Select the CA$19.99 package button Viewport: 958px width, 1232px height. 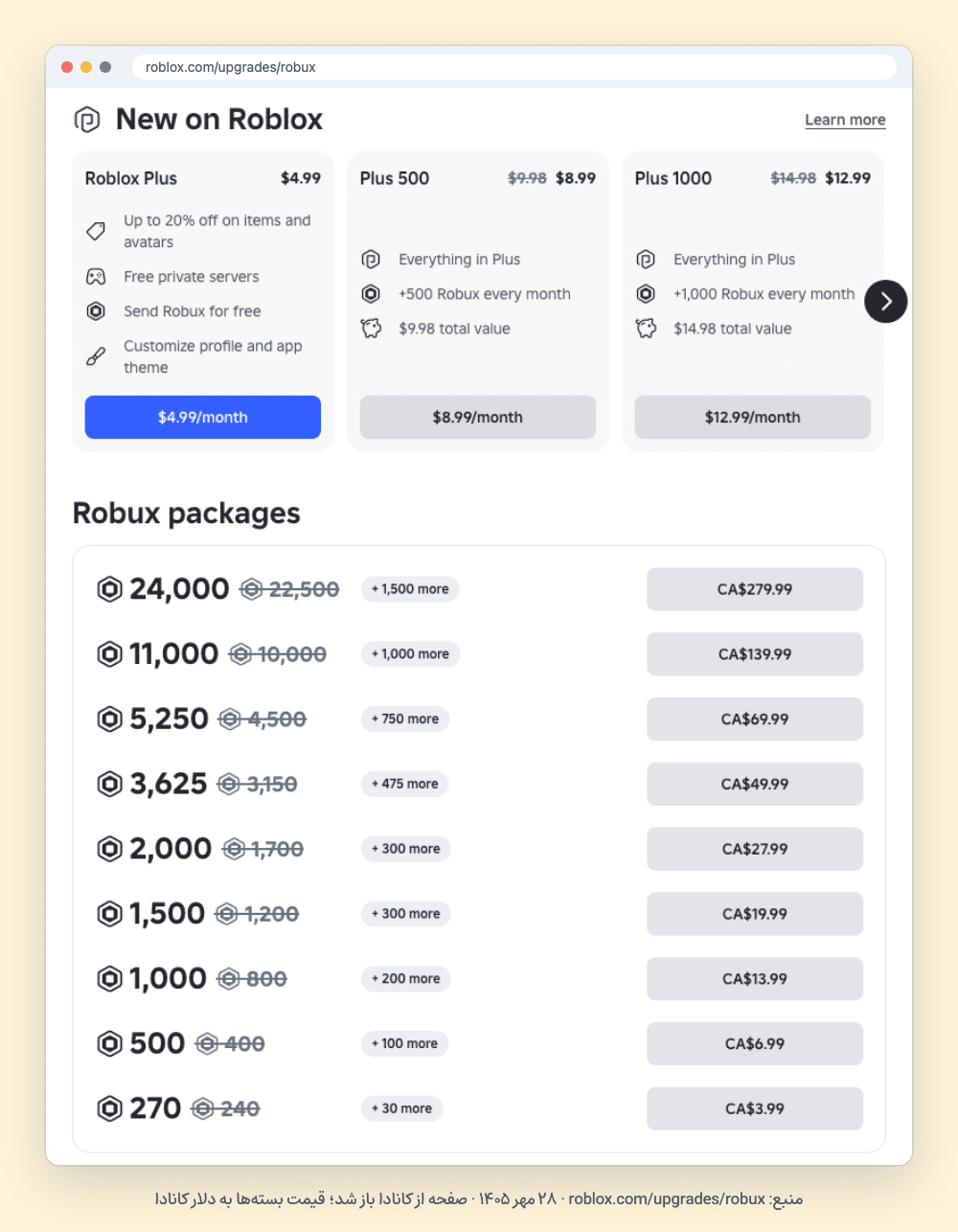pos(755,914)
